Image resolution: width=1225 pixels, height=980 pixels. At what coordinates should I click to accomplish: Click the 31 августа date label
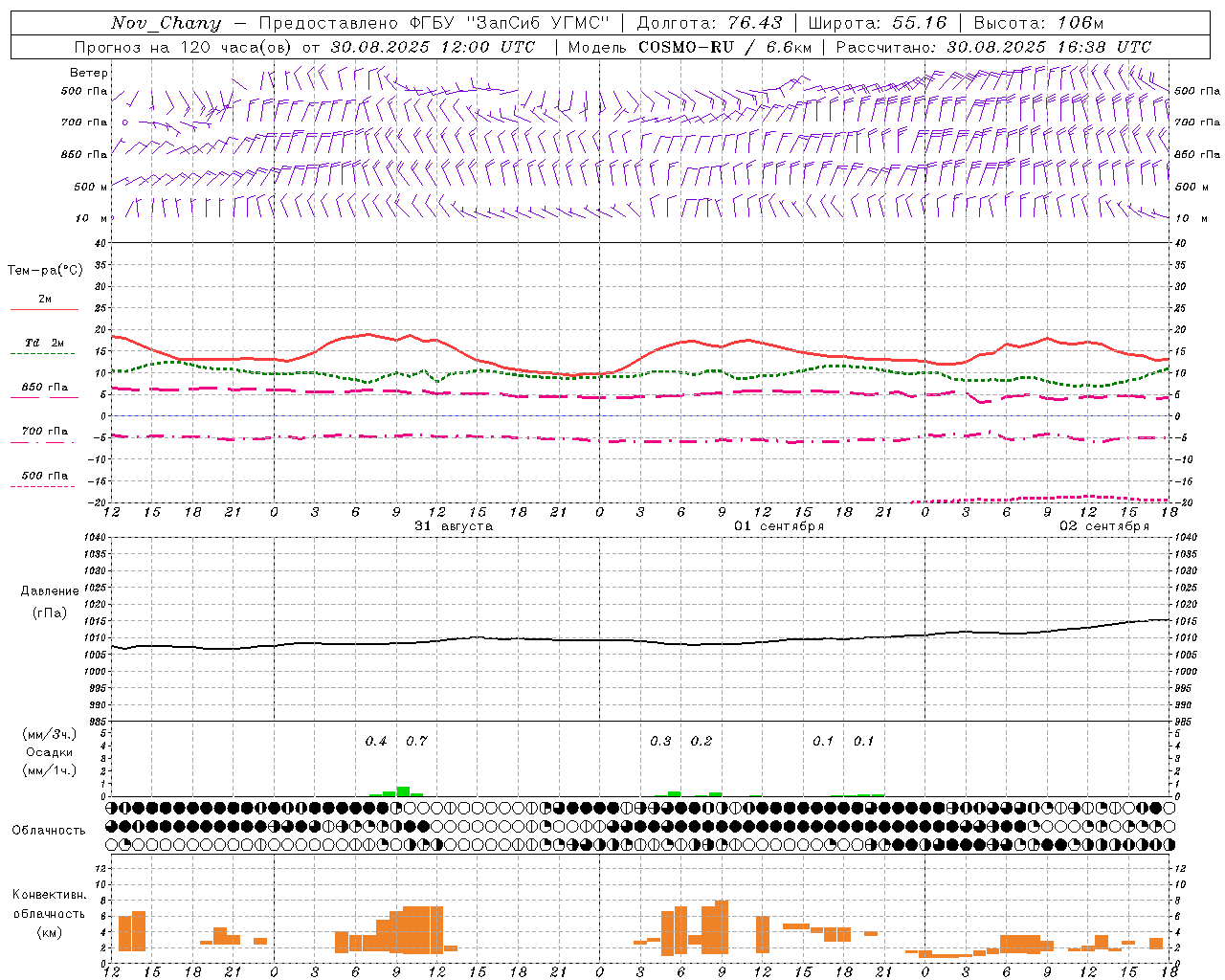[x=454, y=526]
